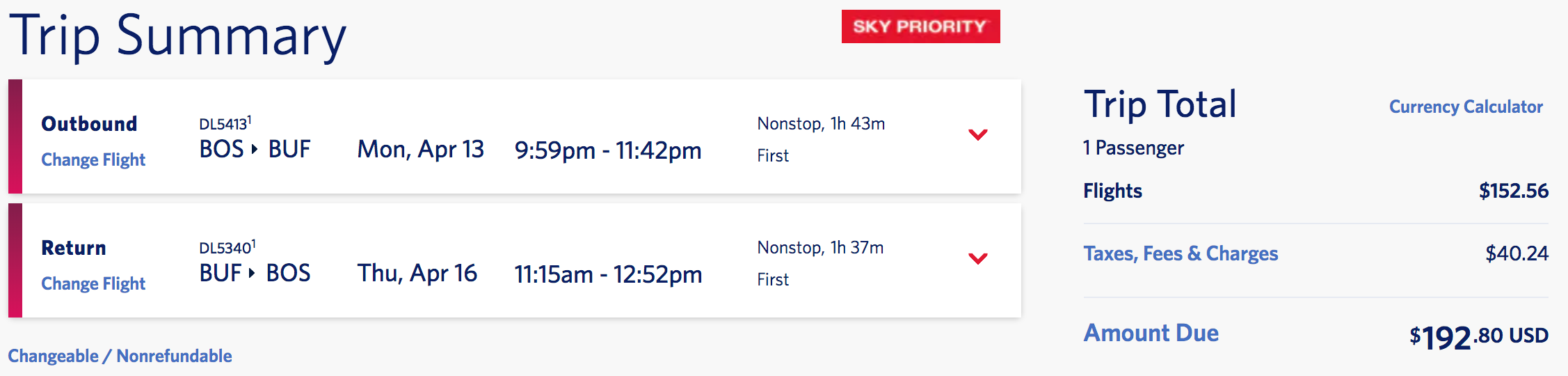Click the BUF to BOS route arrow

[x=253, y=273]
